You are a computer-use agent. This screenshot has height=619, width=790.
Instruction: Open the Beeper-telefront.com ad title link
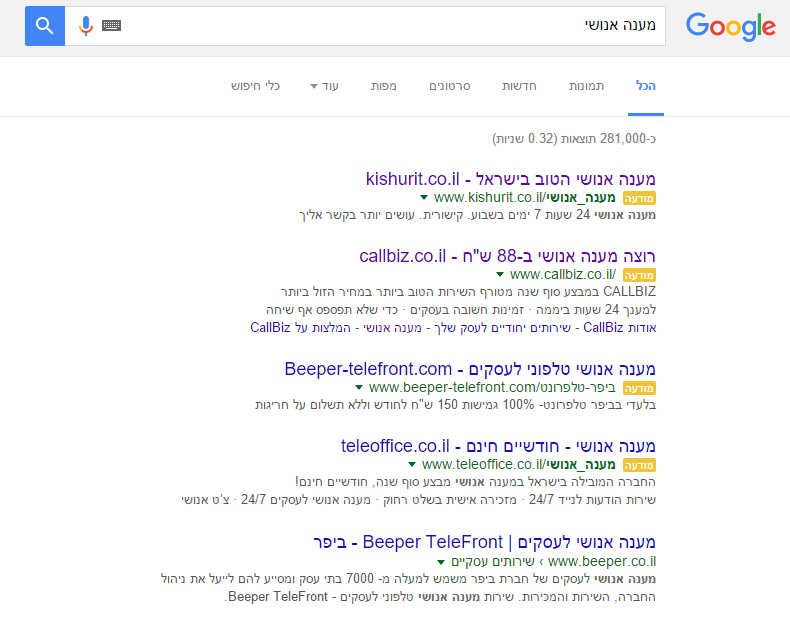click(470, 369)
